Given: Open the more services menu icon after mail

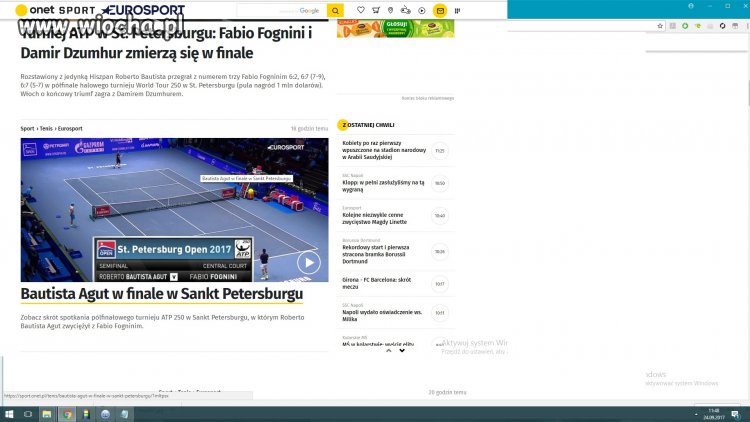Looking at the screenshot, I should click(x=457, y=10).
